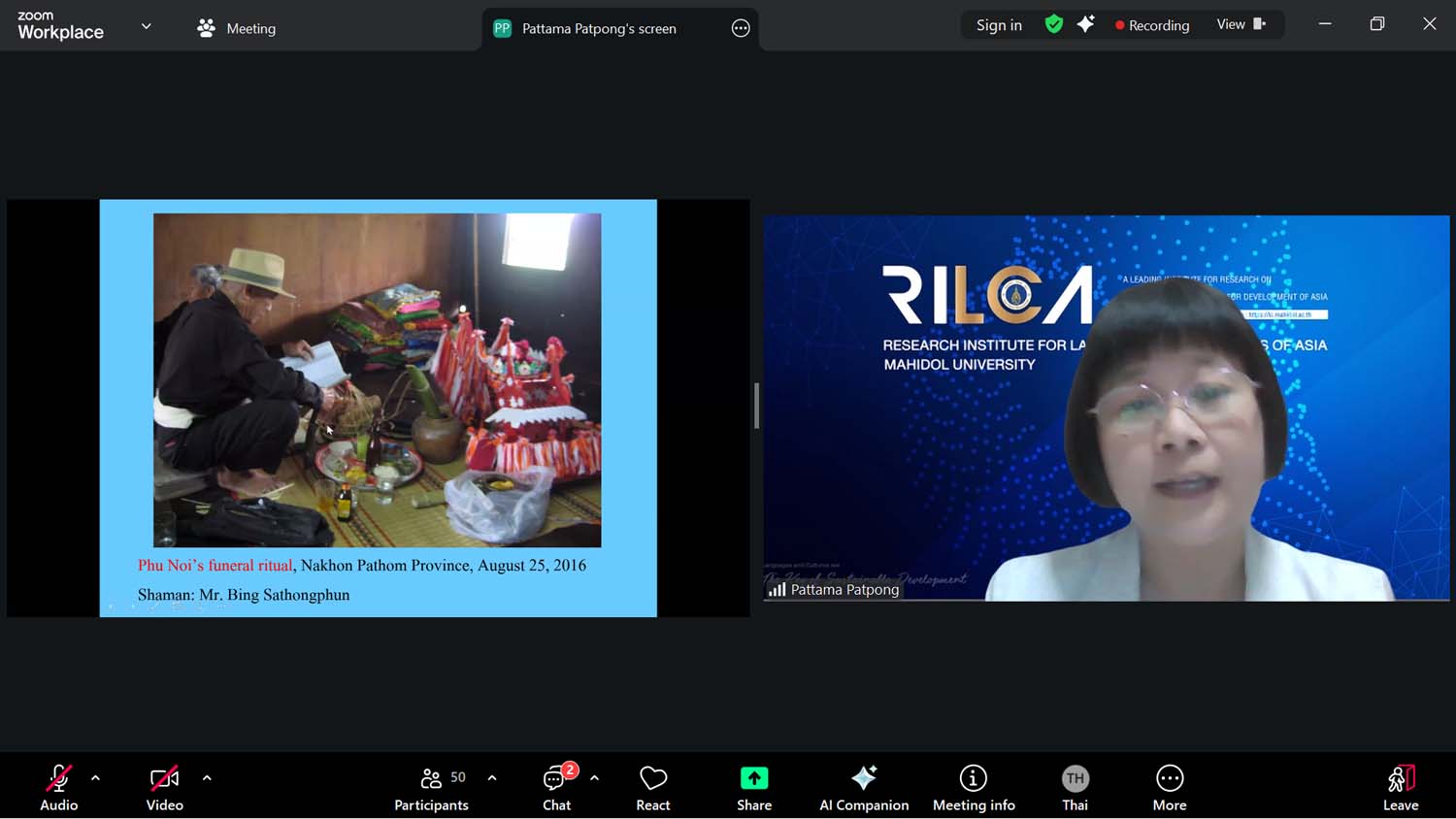Expand the audio settings arrow
Screen dimensions: 1456x819
(95, 777)
